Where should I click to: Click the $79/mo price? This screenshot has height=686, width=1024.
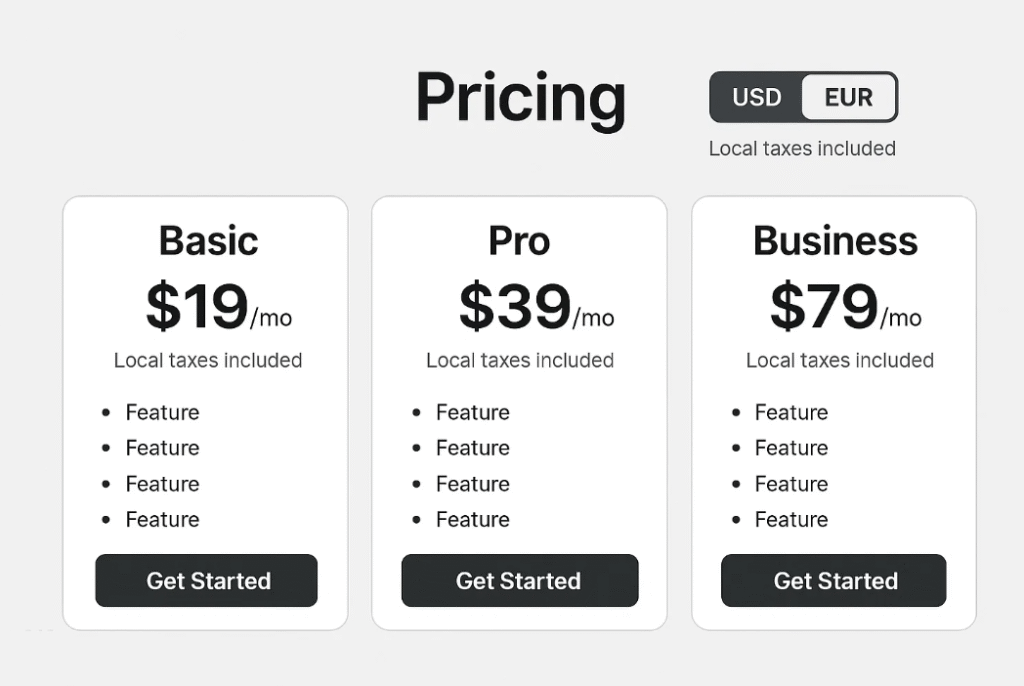point(846,306)
